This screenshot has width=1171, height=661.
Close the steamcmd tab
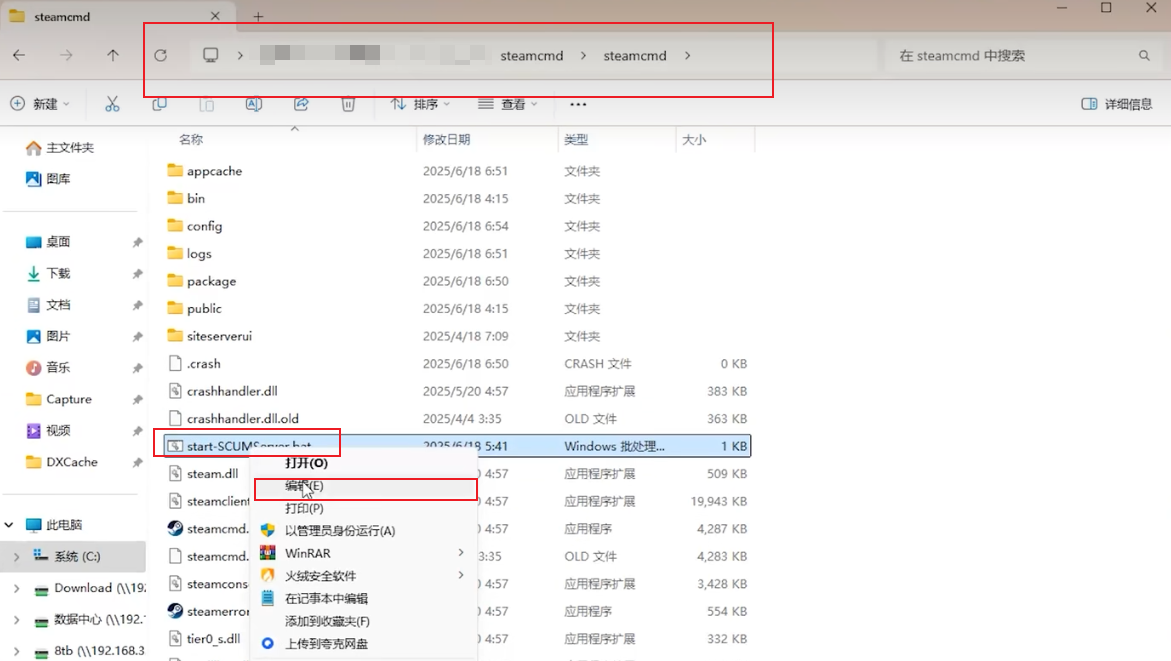(x=215, y=16)
